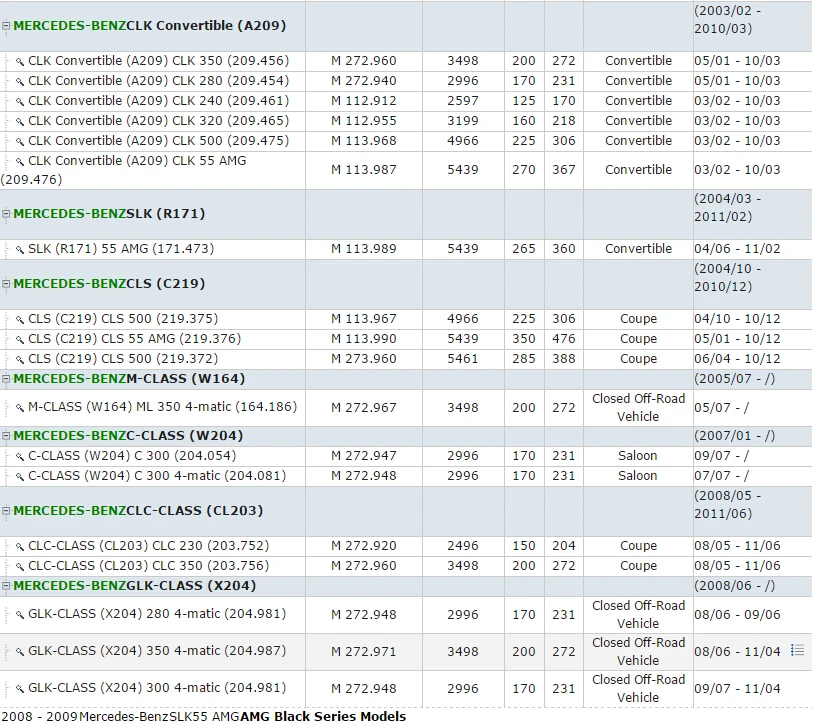Image resolution: width=813 pixels, height=726 pixels.
Task: Click magnifier icon beside GLK 280 4-matic
Action: [20, 615]
